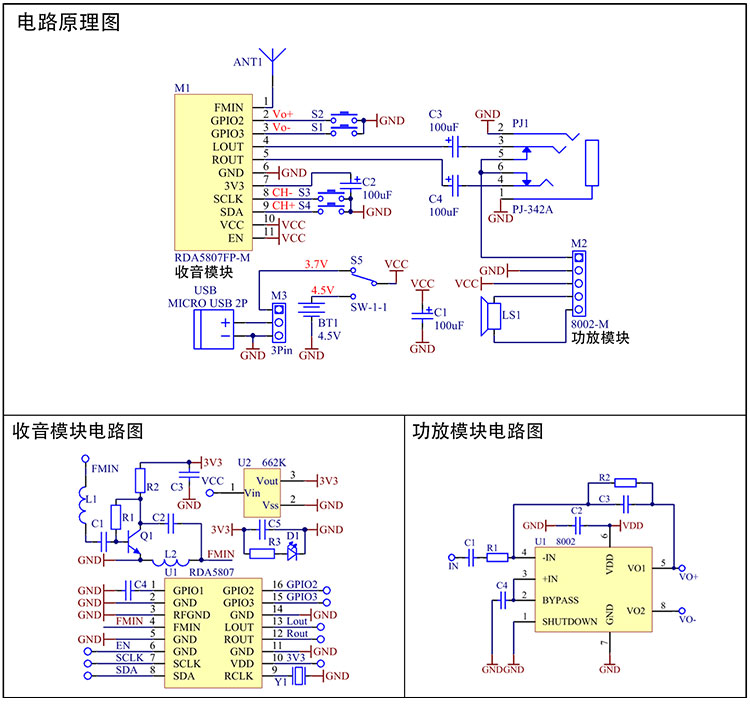This screenshot has width=750, height=705.
Task: Click the S2 Vo+ push button
Action: [x=347, y=115]
